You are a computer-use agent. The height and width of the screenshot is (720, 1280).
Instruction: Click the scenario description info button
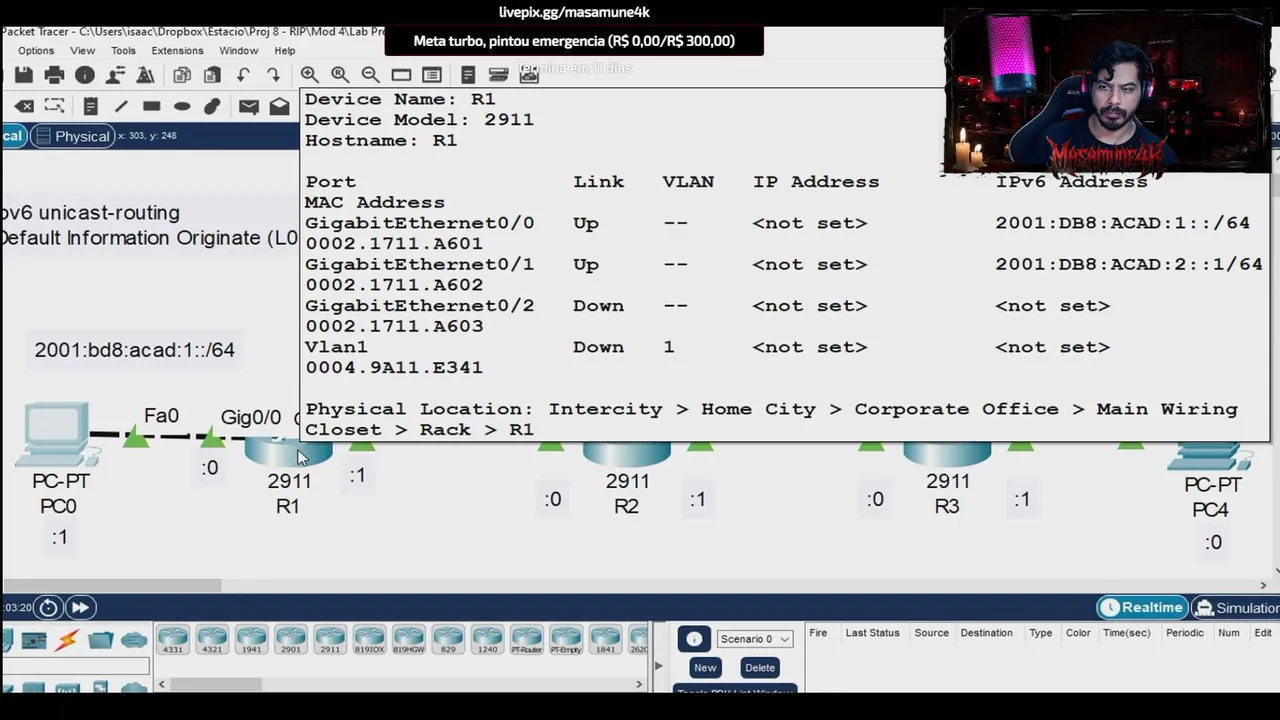[694, 639]
